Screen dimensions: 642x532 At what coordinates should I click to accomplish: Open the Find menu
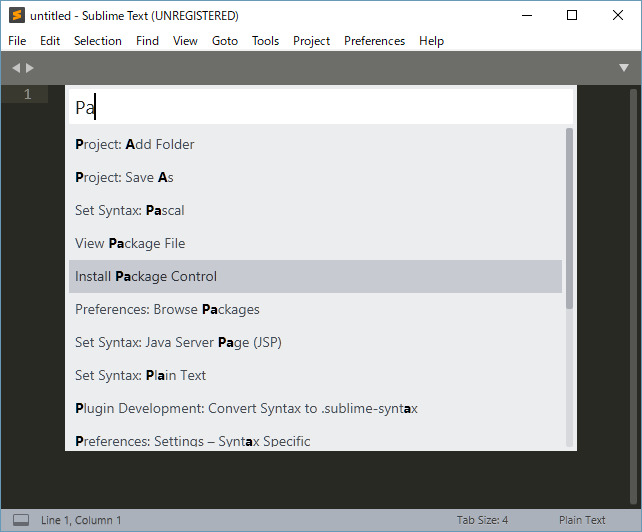coord(147,41)
